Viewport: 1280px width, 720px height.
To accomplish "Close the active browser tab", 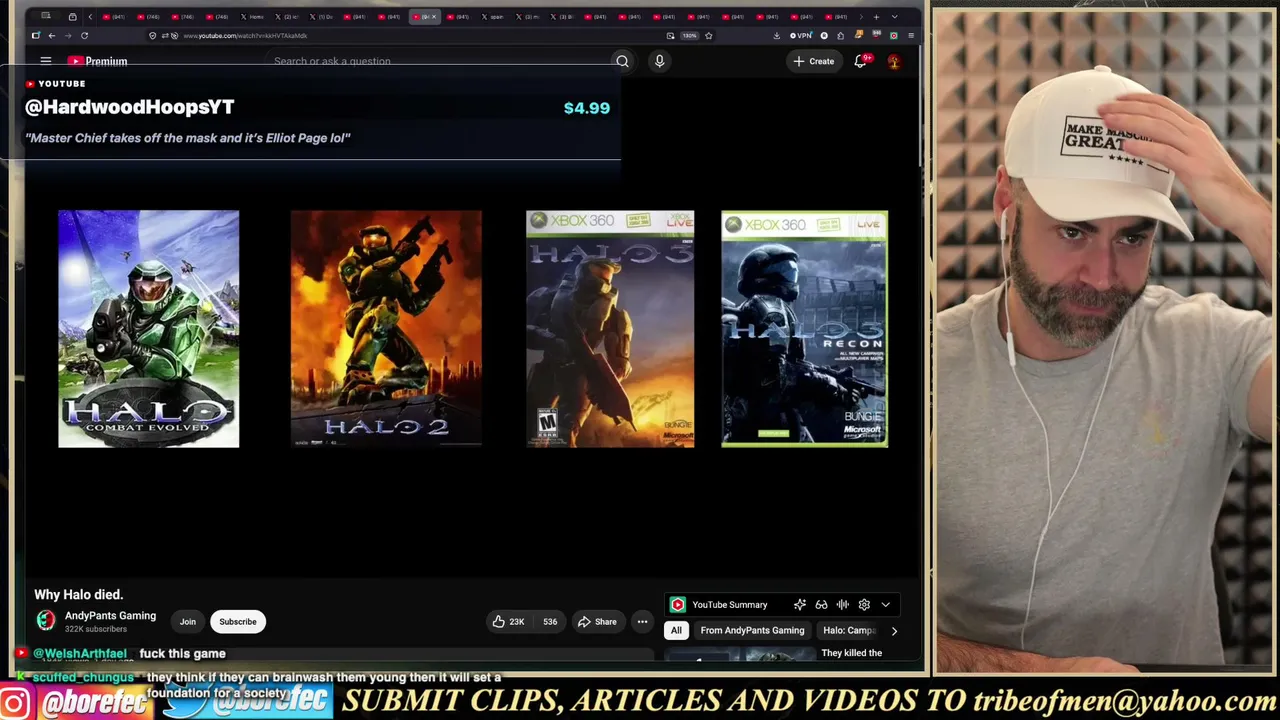I will coord(433,17).
